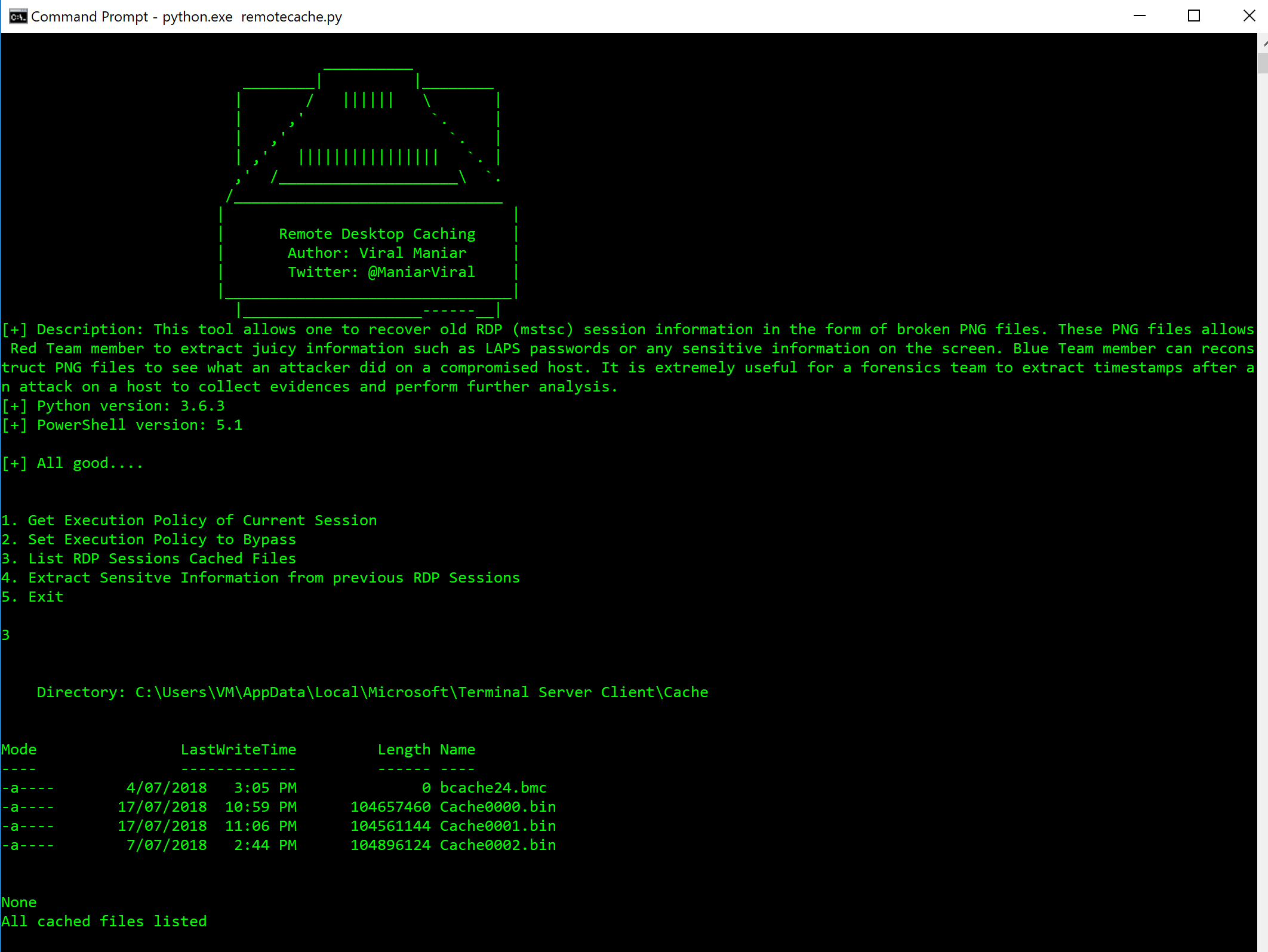
Task: Click the @ManiarViral Twitter handle text
Action: (x=421, y=272)
